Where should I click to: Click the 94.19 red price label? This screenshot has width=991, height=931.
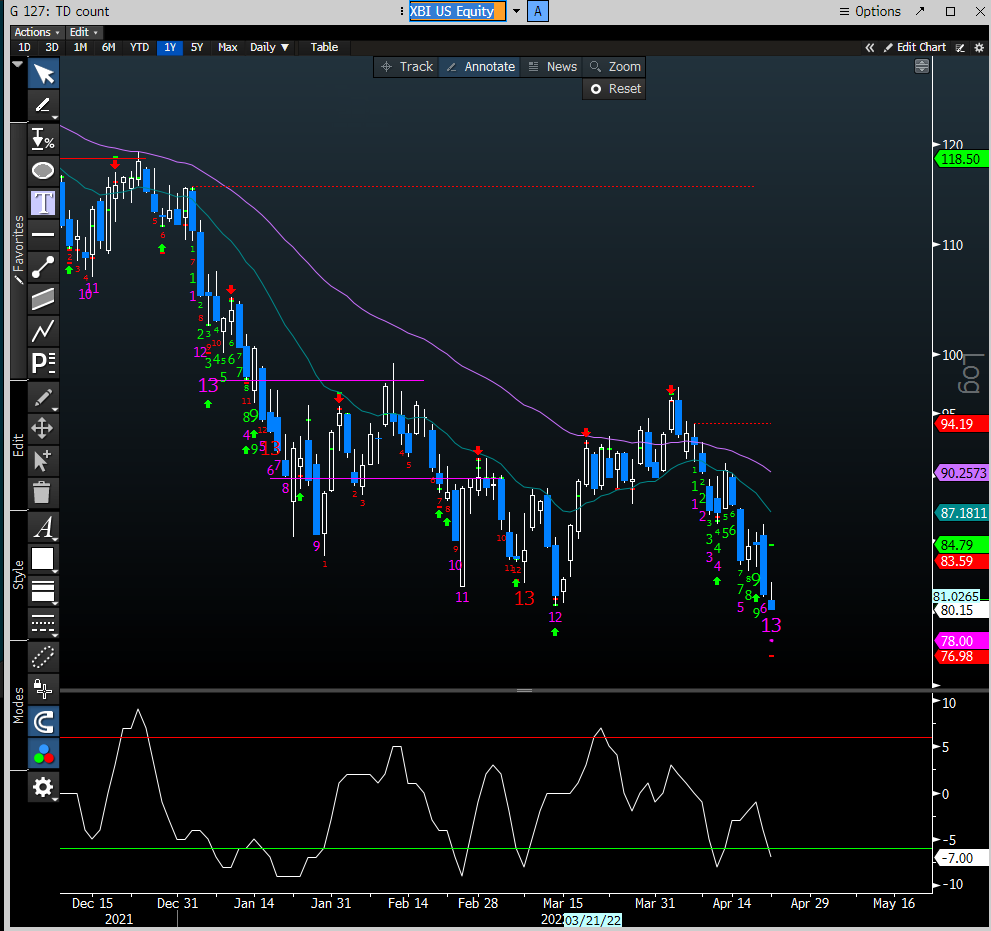(x=961, y=424)
